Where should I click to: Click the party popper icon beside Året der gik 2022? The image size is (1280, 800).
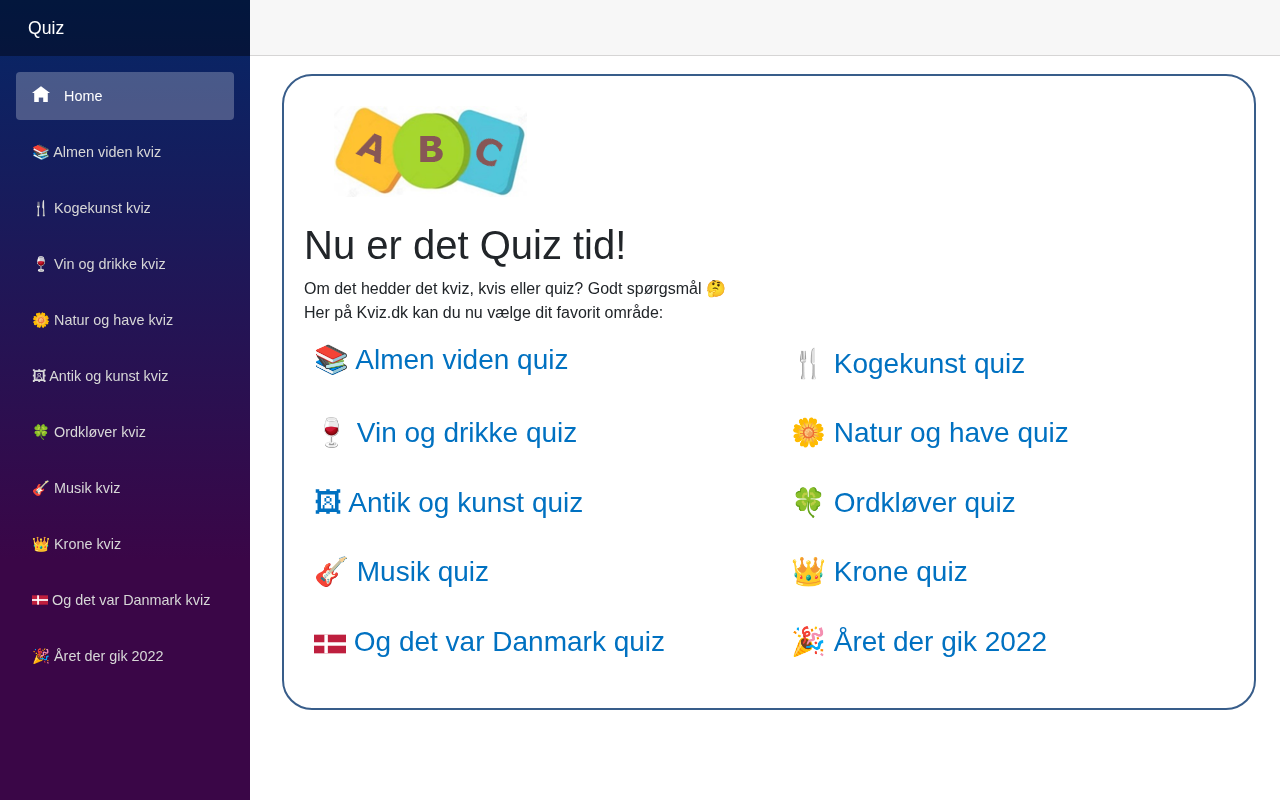(808, 642)
